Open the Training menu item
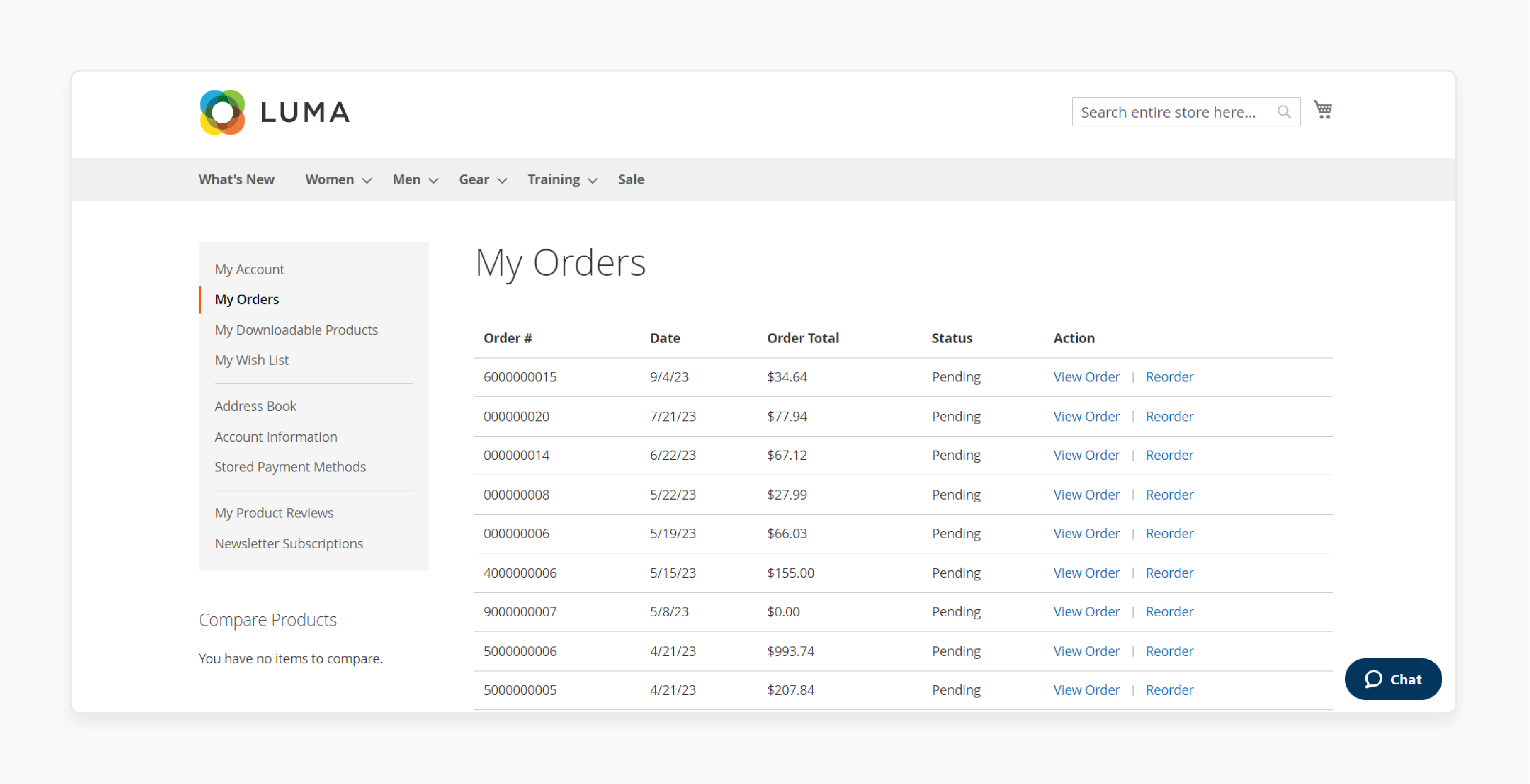The height and width of the screenshot is (784, 1530). pos(553,180)
